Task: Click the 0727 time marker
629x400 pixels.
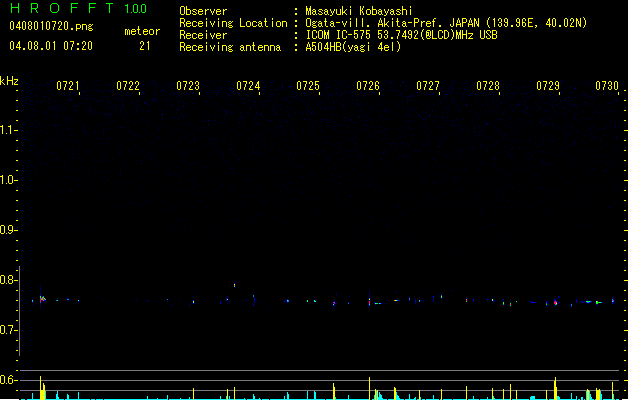Action: (x=428, y=86)
